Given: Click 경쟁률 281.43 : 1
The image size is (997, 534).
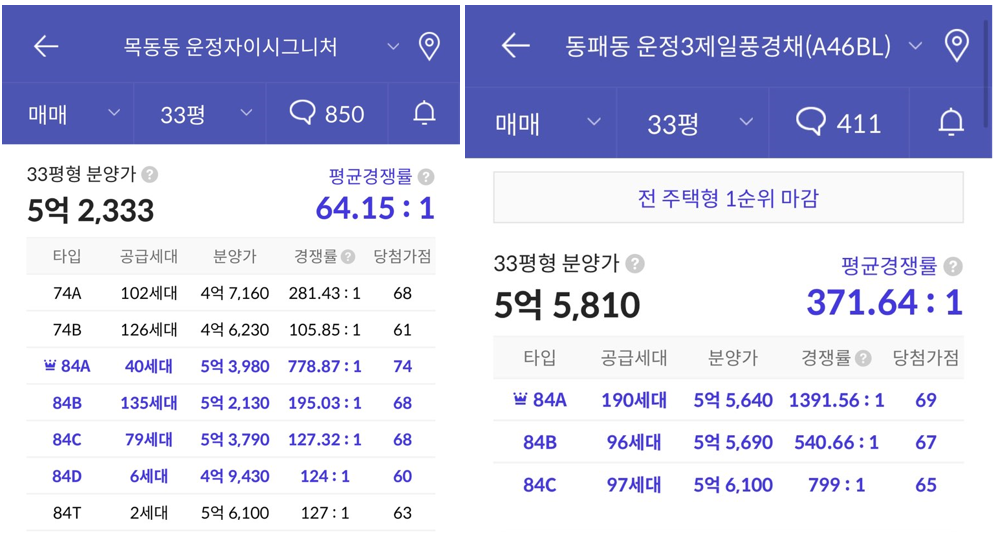Looking at the screenshot, I should click(325, 293).
